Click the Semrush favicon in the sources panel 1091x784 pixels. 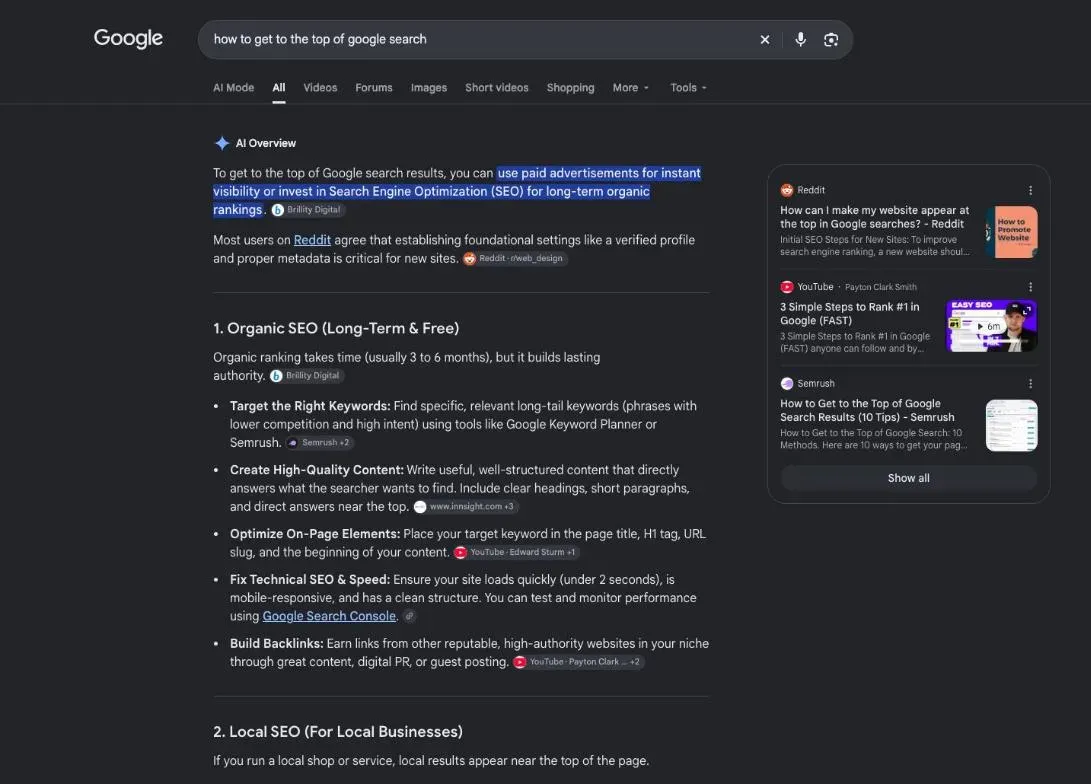(787, 383)
